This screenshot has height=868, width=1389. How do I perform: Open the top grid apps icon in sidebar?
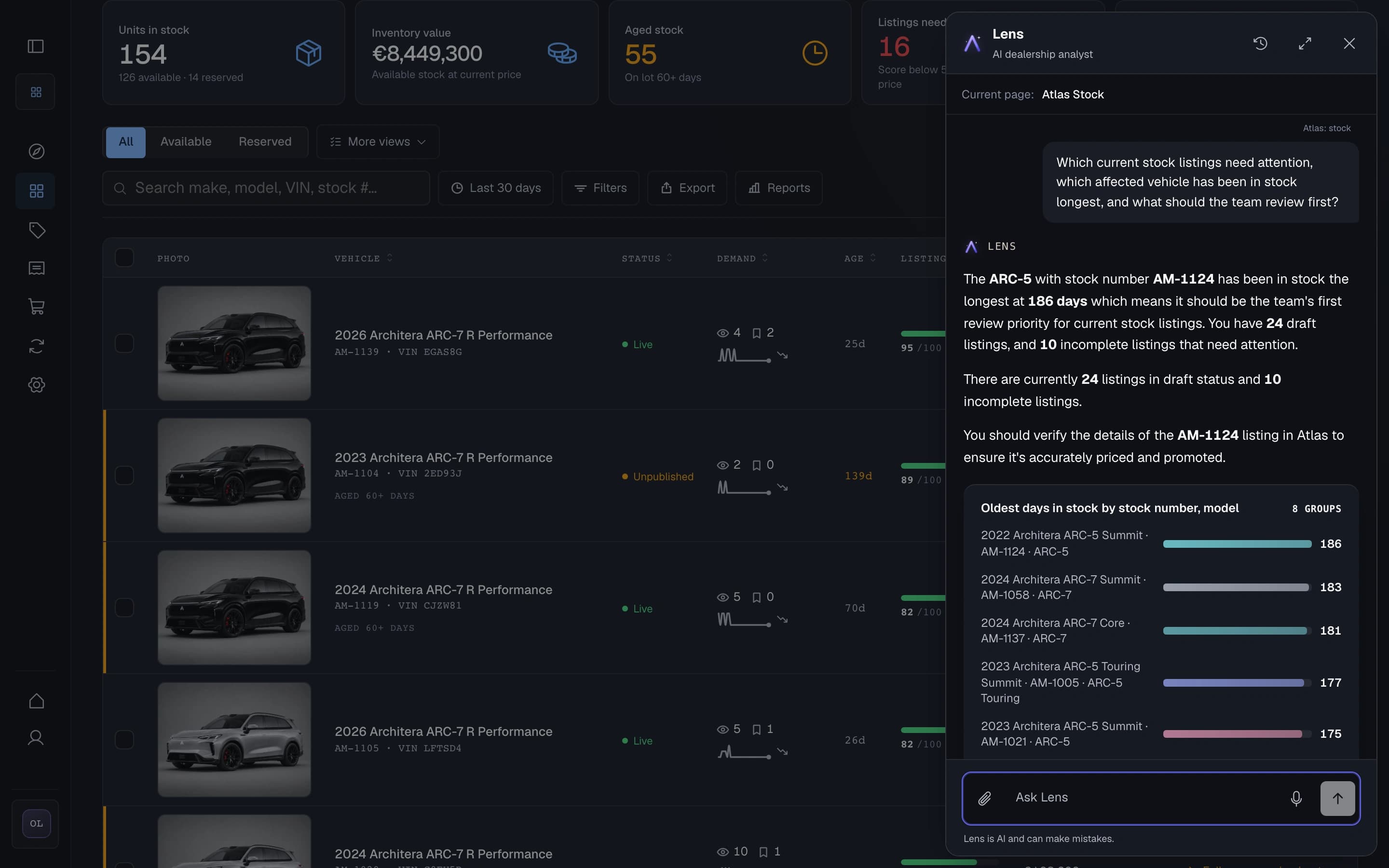(x=36, y=92)
